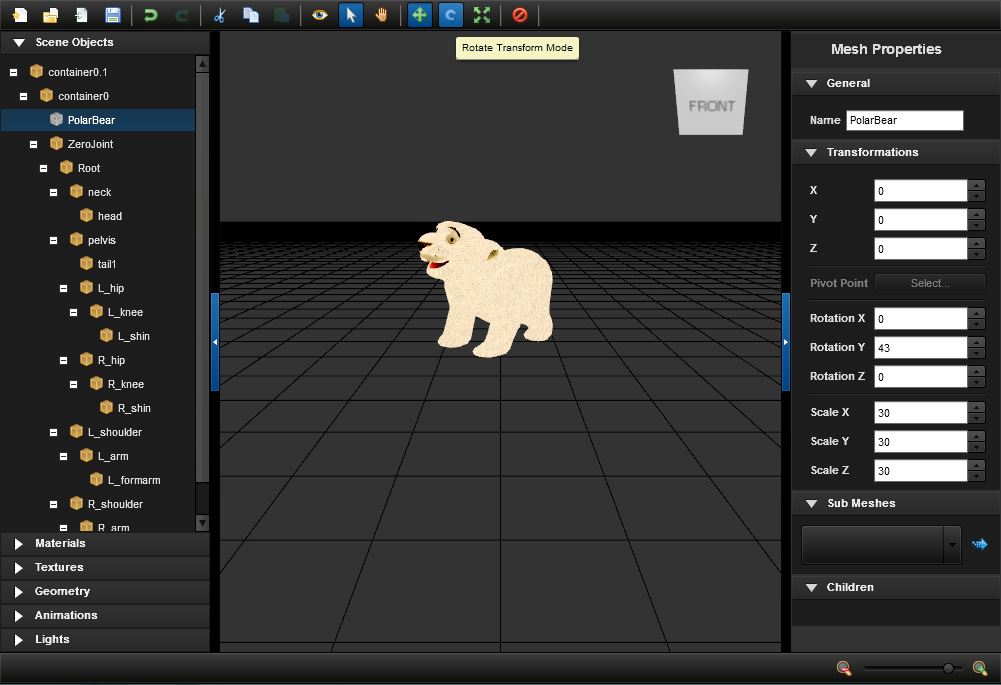Click the blue Sub Meshes arrow icon
The image size is (1001, 685).
point(980,544)
